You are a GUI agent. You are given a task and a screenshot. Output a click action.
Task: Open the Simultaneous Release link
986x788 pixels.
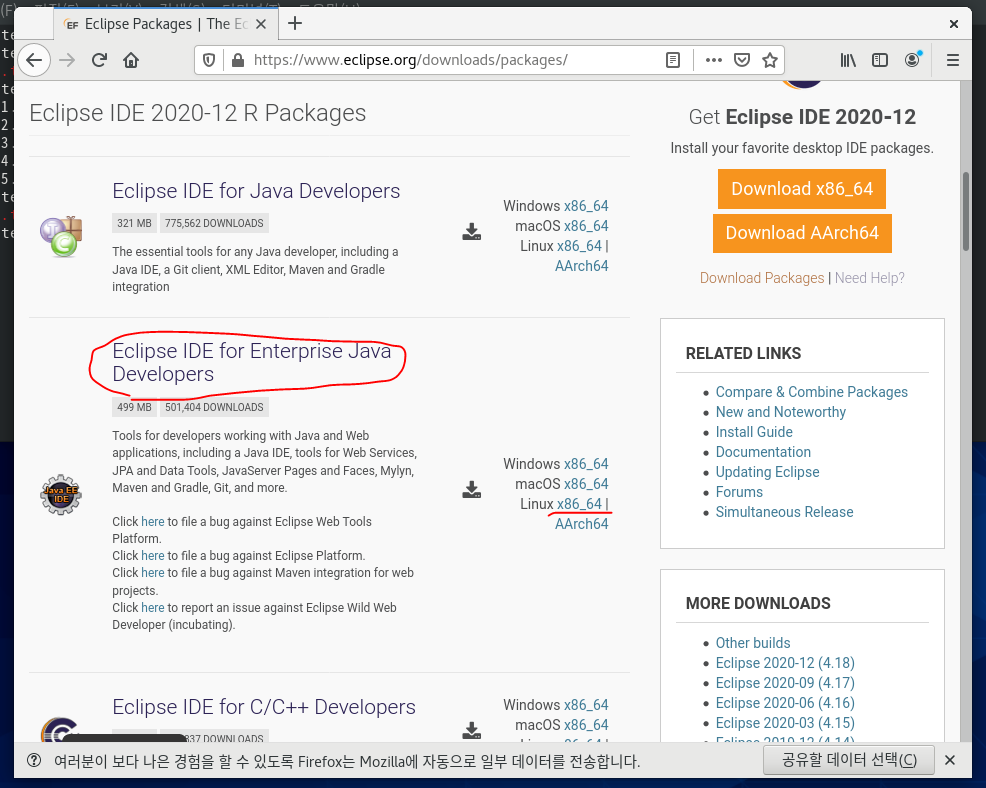pos(784,512)
